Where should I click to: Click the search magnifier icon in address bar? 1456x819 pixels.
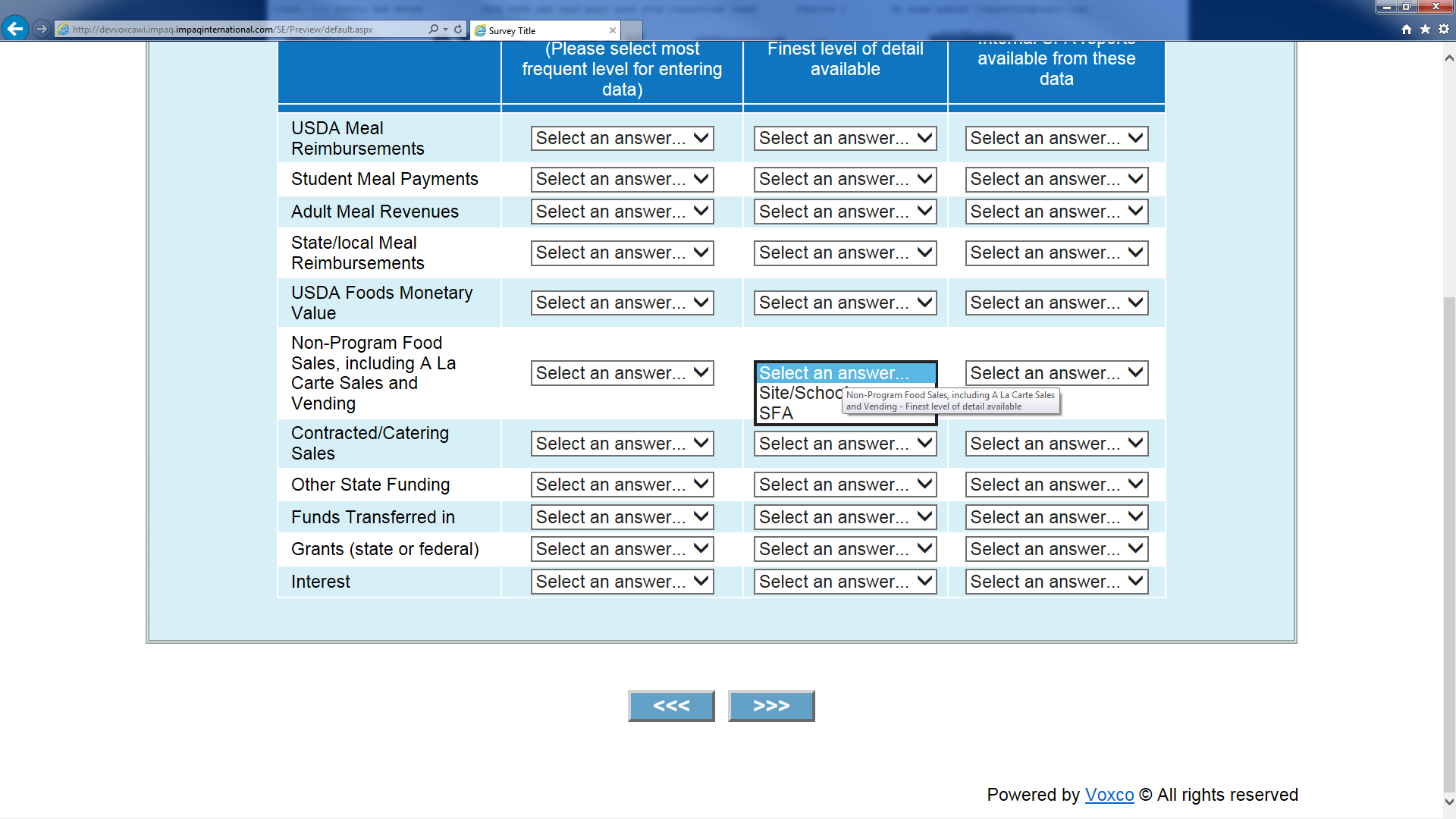click(433, 29)
